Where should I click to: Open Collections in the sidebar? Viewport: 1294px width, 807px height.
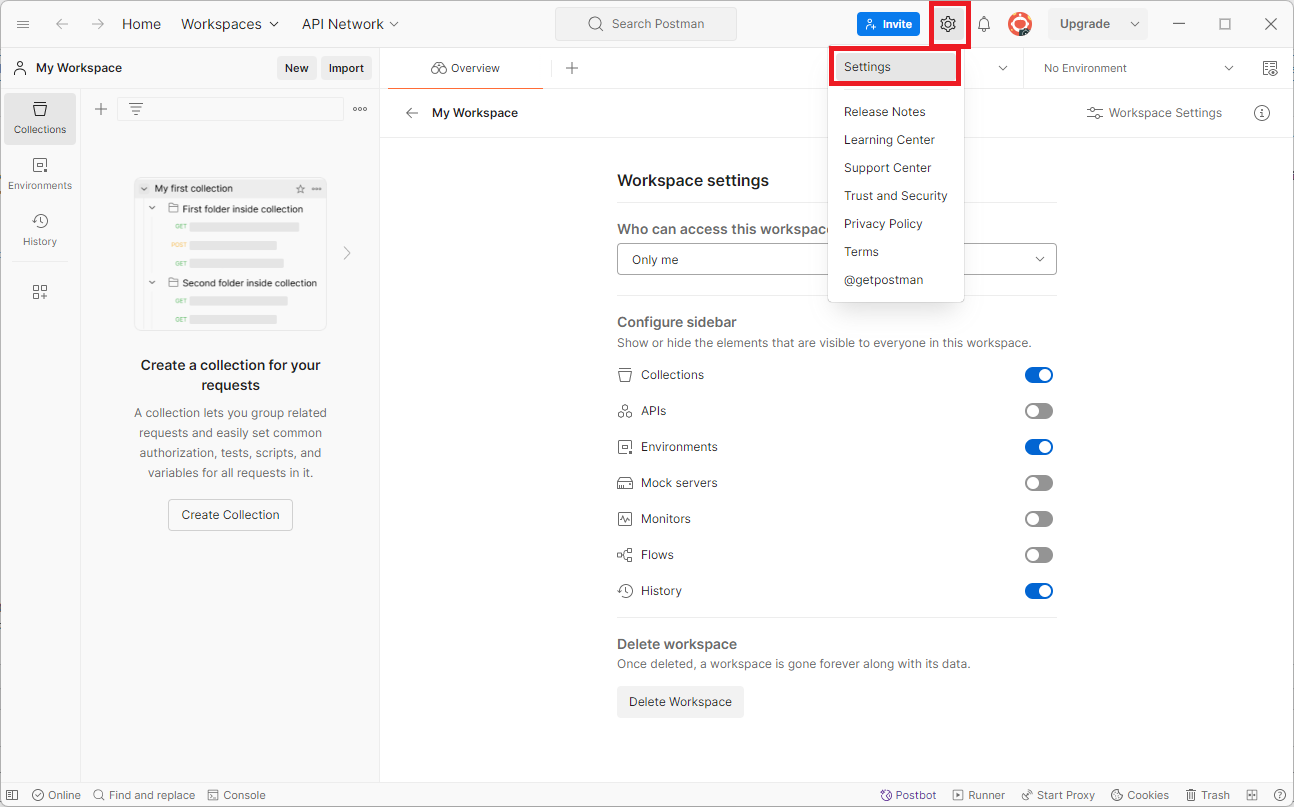(x=40, y=118)
